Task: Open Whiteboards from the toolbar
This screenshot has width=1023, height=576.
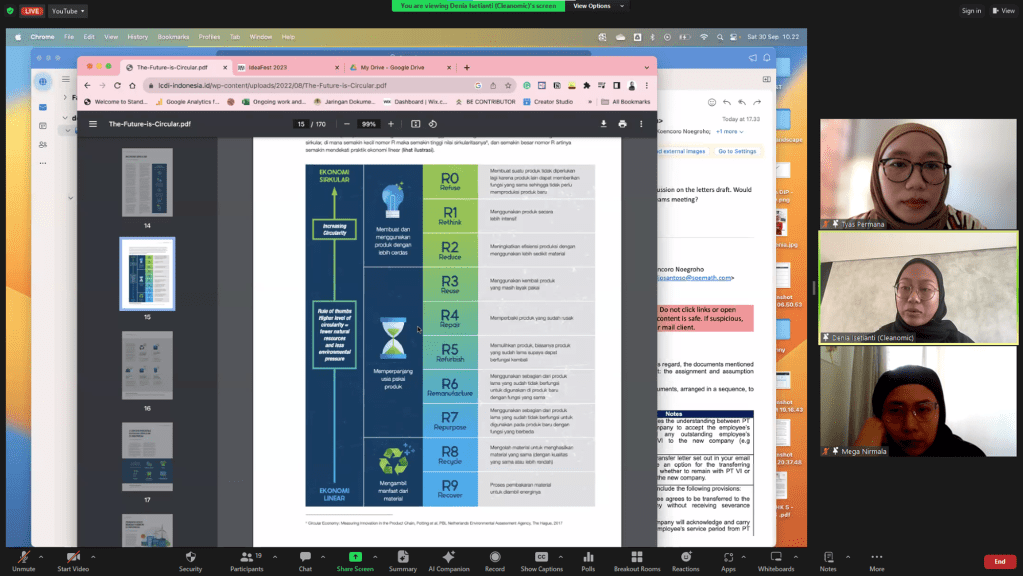Action: [x=776, y=557]
